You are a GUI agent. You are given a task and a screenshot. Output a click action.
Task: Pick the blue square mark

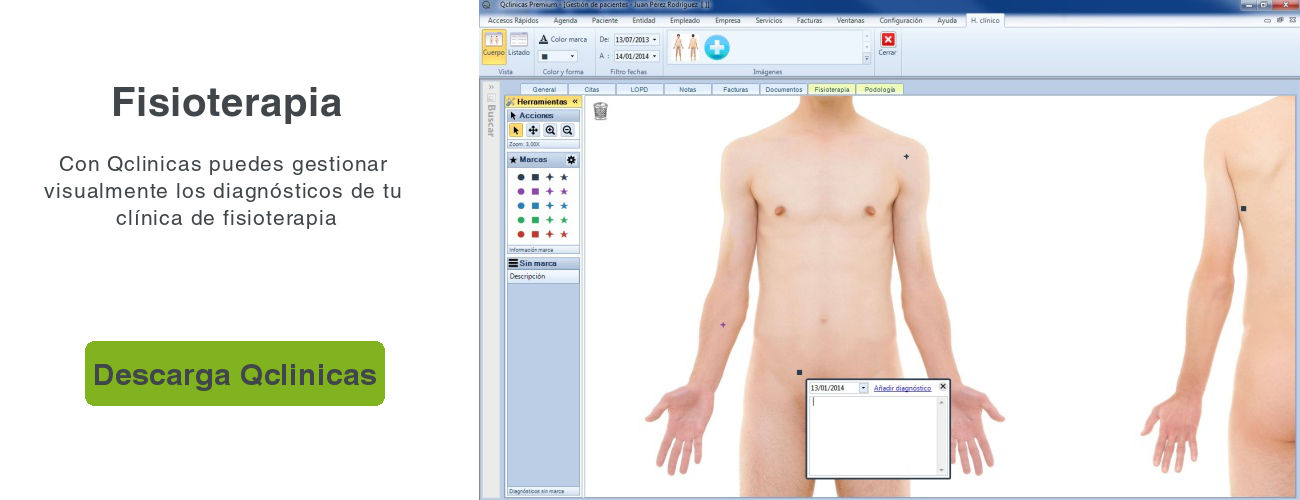535,205
